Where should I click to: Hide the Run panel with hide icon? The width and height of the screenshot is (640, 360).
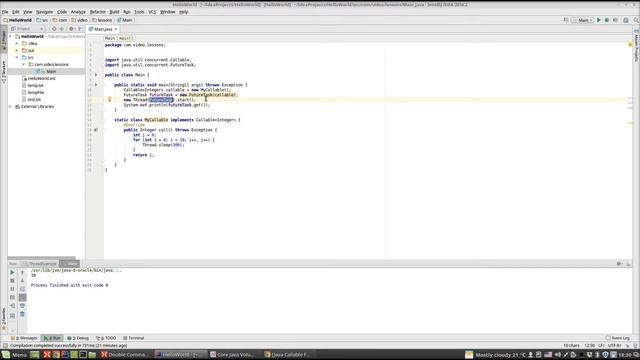point(628,264)
